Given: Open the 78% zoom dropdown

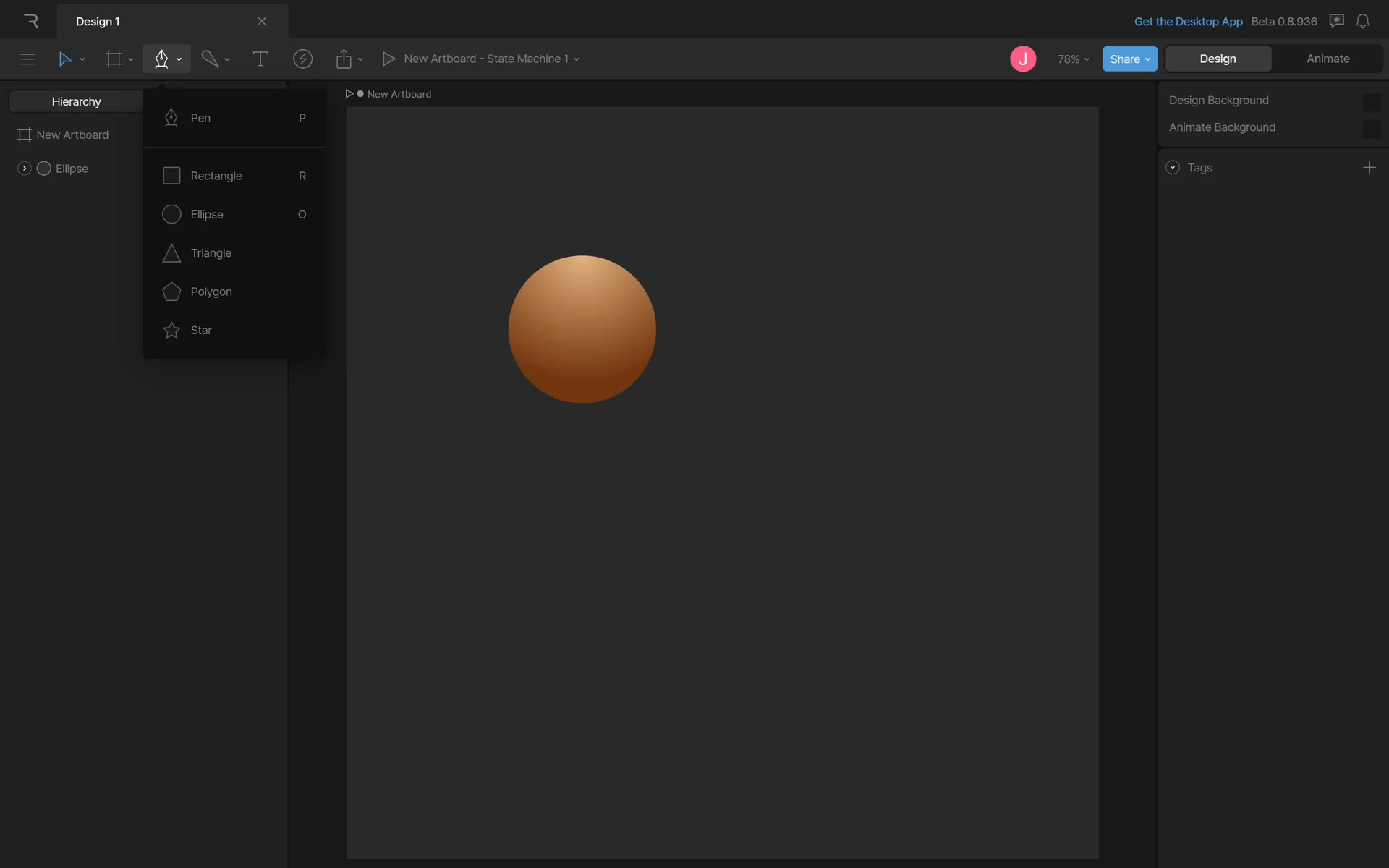Looking at the screenshot, I should (1073, 59).
